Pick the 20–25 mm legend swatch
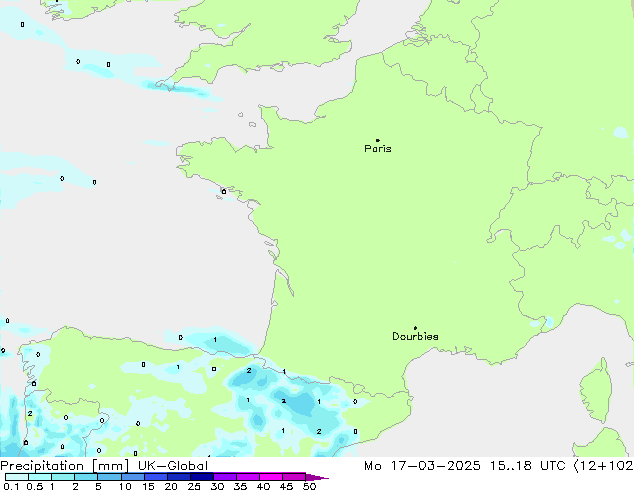This screenshot has height=490, width=634. click(179, 477)
